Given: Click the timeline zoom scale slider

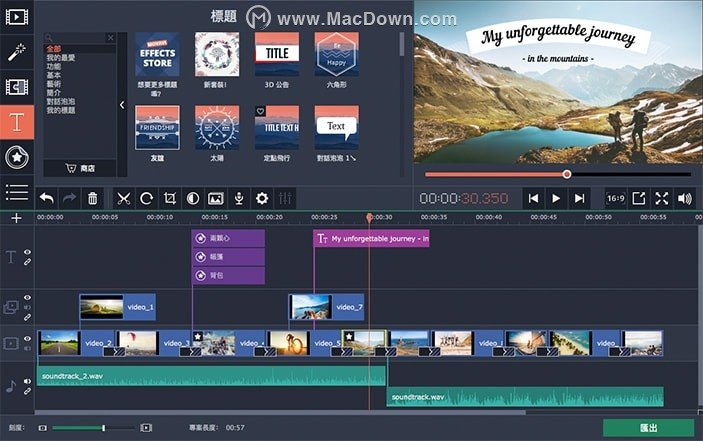Looking at the screenshot, I should click(93, 428).
